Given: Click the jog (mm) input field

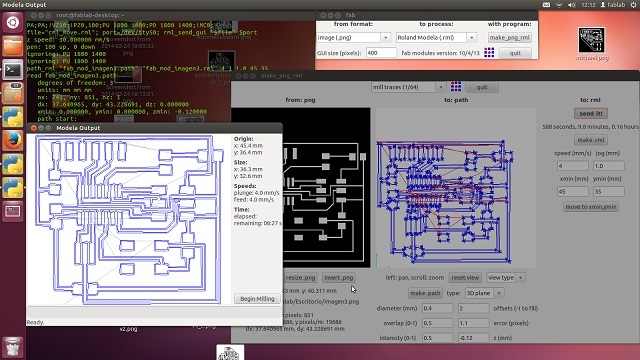Looking at the screenshot, I should tap(609, 166).
